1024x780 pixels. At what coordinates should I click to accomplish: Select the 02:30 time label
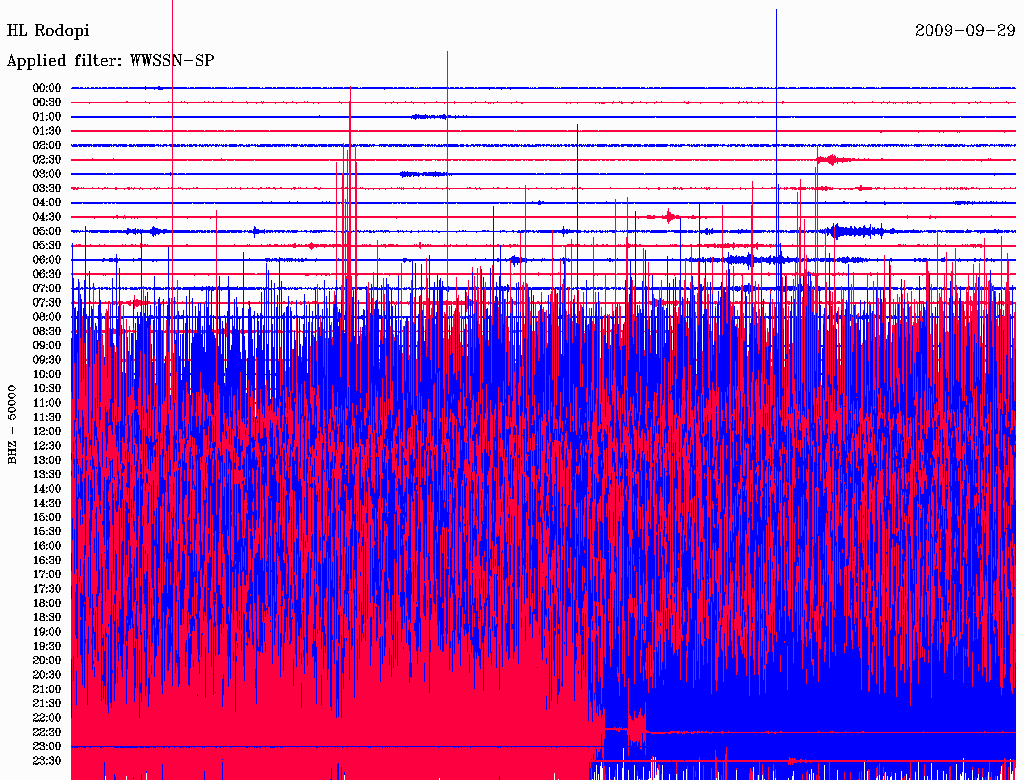[47, 159]
